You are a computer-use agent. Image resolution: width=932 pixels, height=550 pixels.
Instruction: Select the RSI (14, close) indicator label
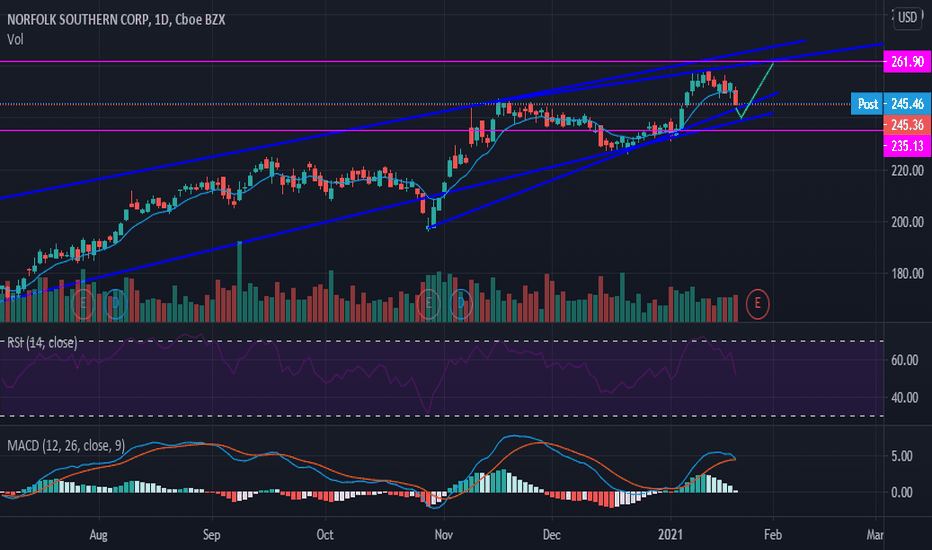click(42, 342)
